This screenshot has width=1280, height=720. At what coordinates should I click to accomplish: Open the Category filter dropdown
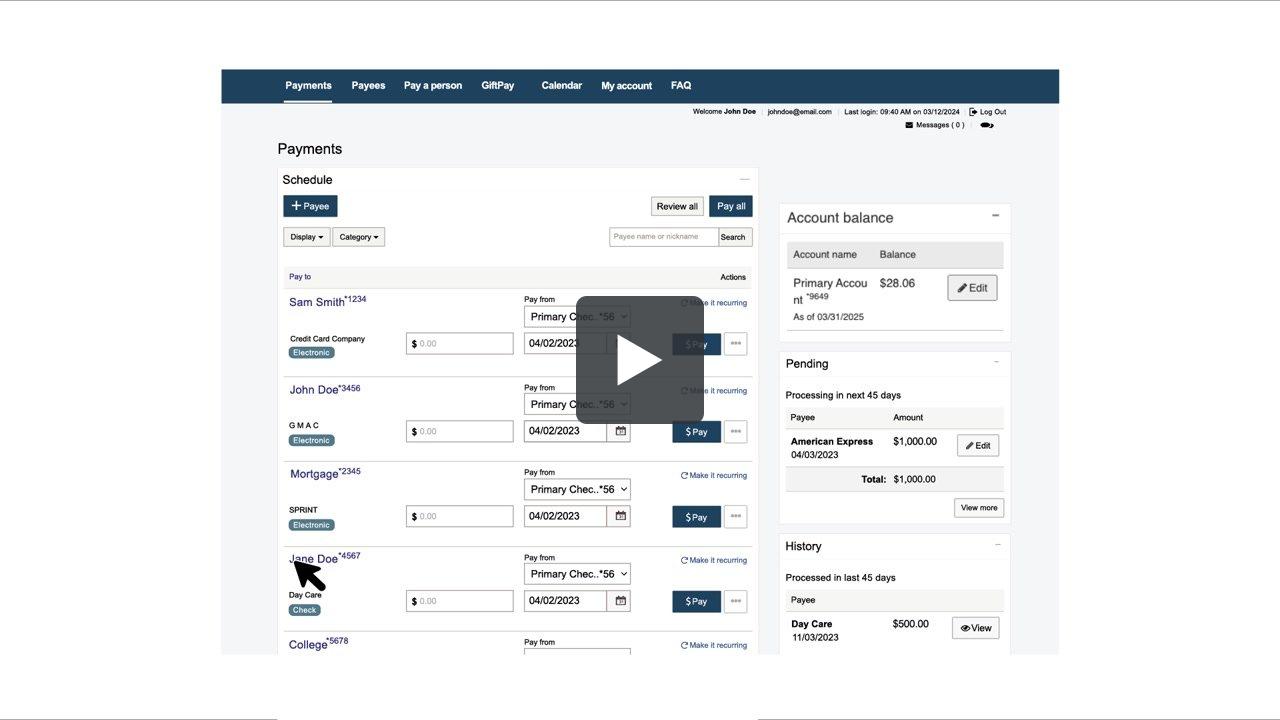click(359, 237)
